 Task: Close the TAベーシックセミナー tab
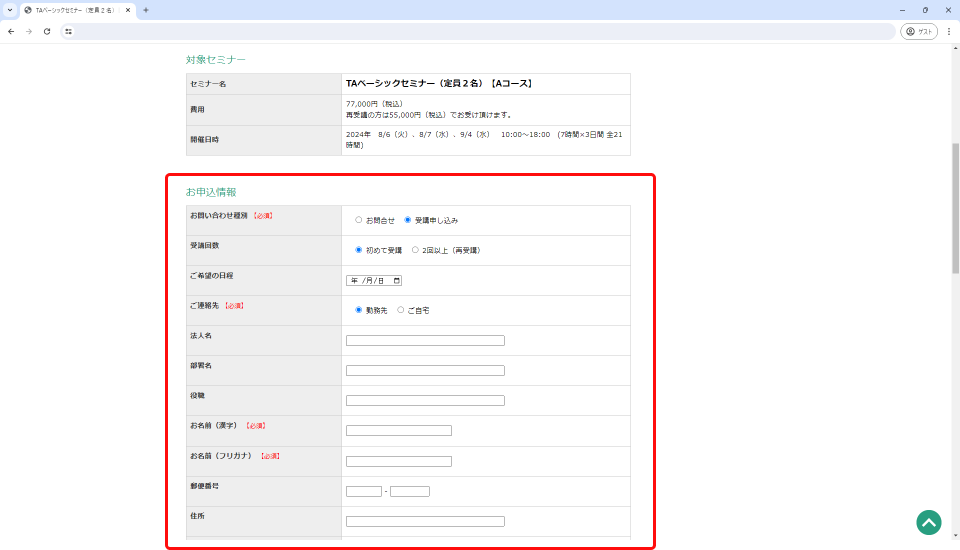(x=128, y=10)
